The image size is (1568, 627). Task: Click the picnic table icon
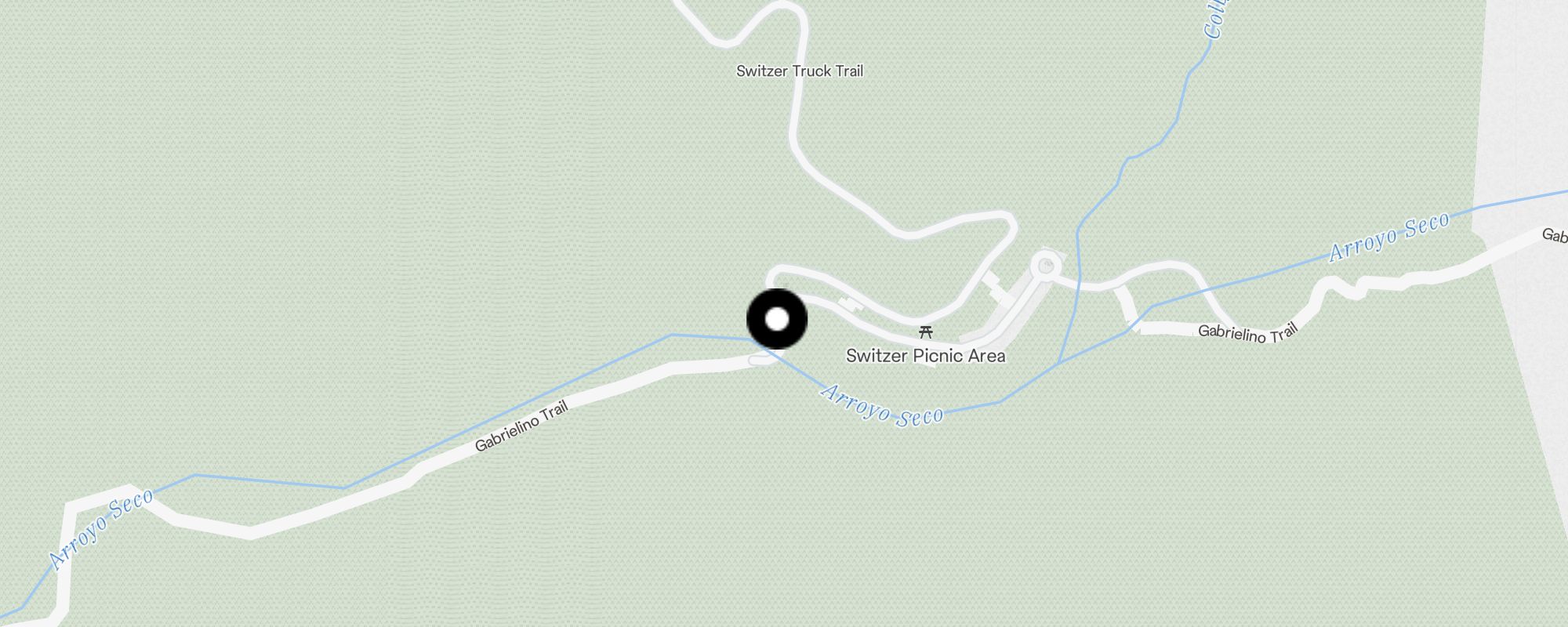click(x=926, y=332)
